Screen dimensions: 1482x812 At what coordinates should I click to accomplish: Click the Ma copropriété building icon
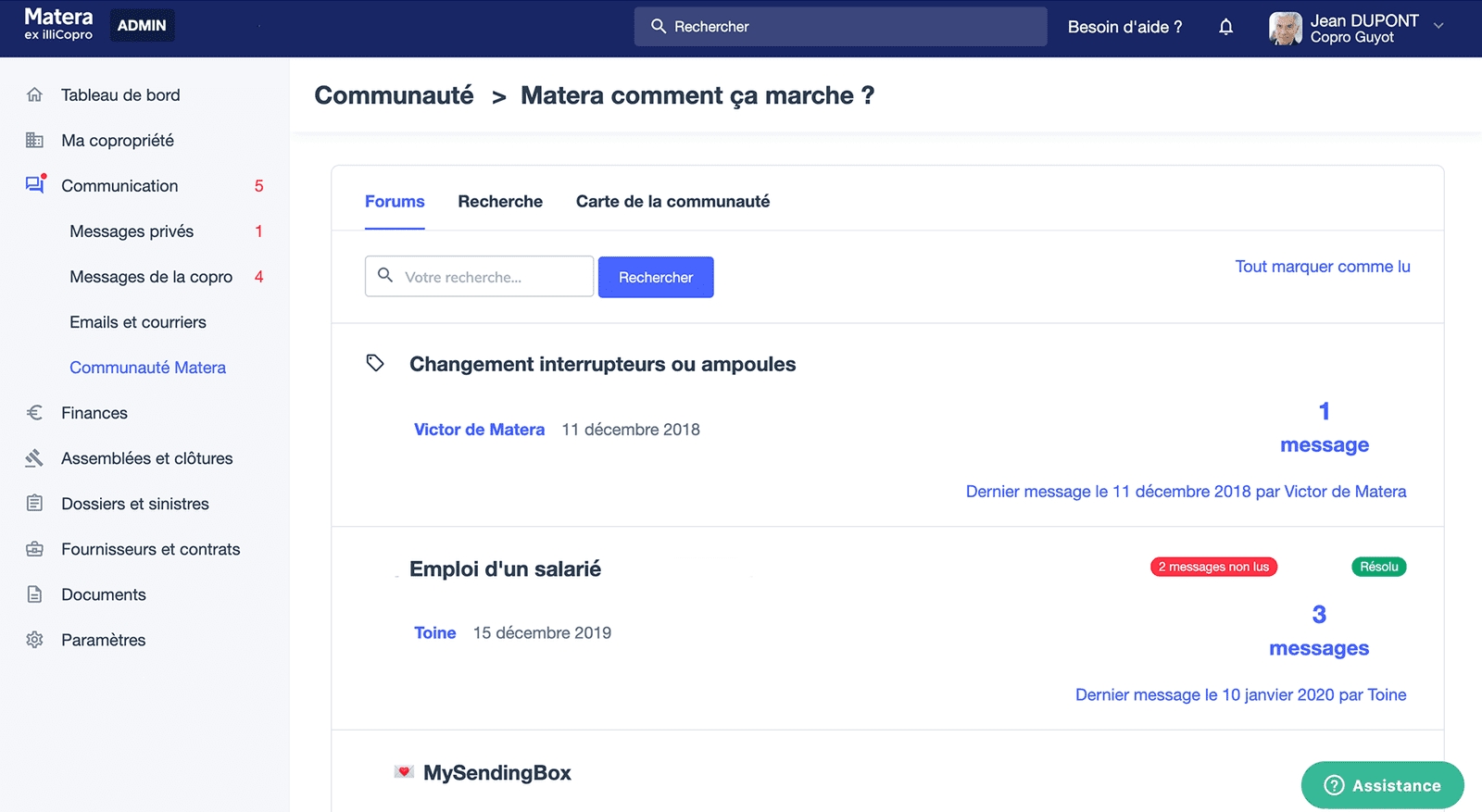click(34, 140)
